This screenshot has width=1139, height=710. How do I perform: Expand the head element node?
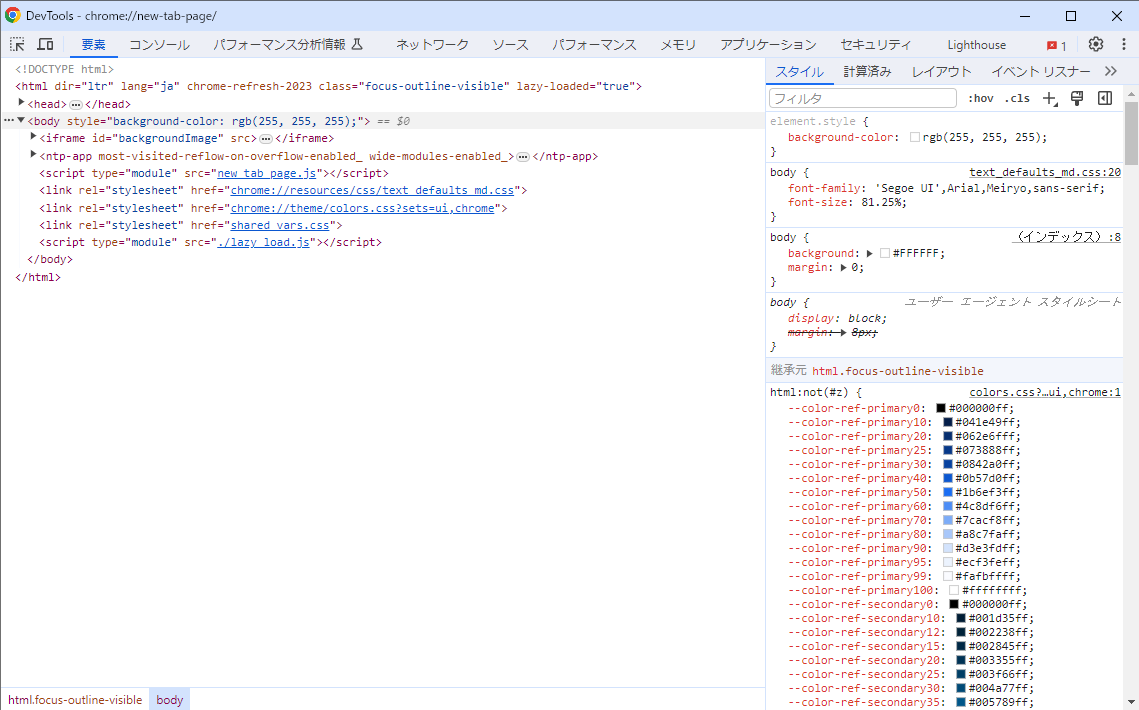[x=21, y=103]
